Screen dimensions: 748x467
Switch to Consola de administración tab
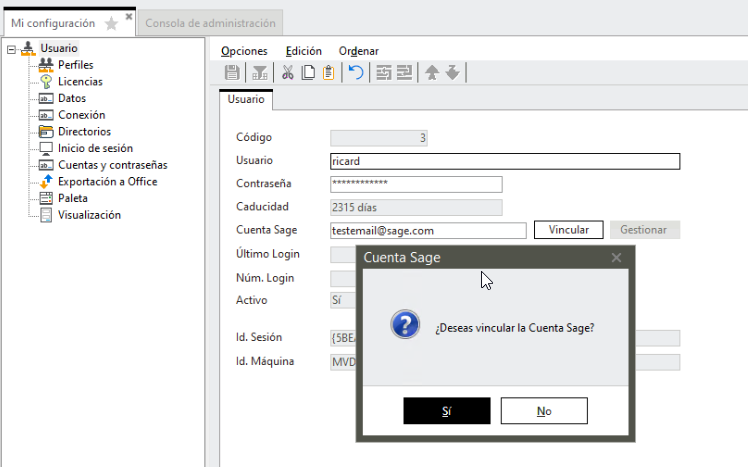point(209,23)
